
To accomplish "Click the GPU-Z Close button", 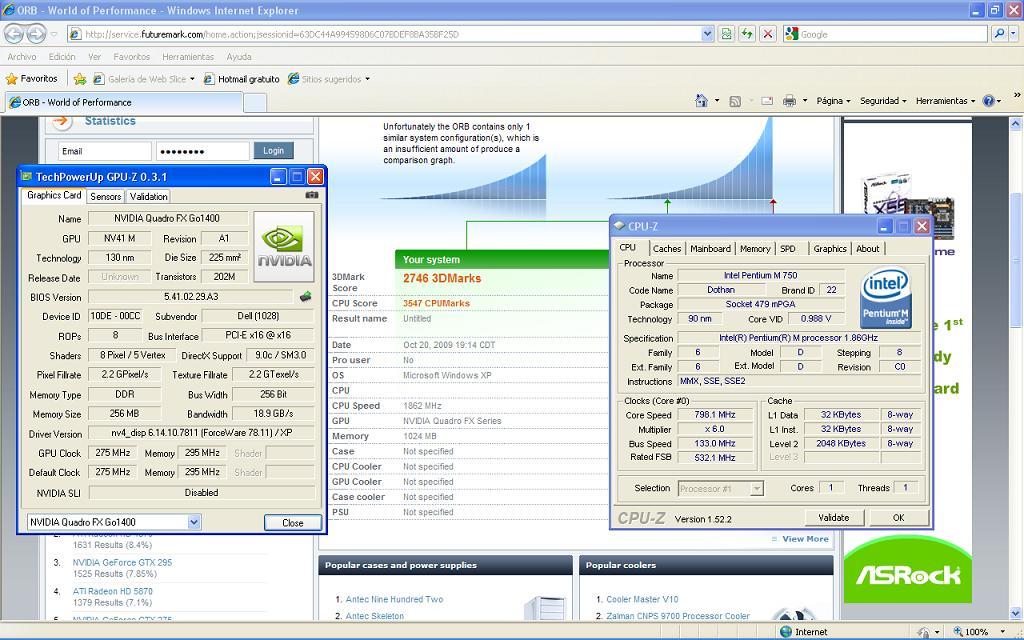I will (x=293, y=523).
